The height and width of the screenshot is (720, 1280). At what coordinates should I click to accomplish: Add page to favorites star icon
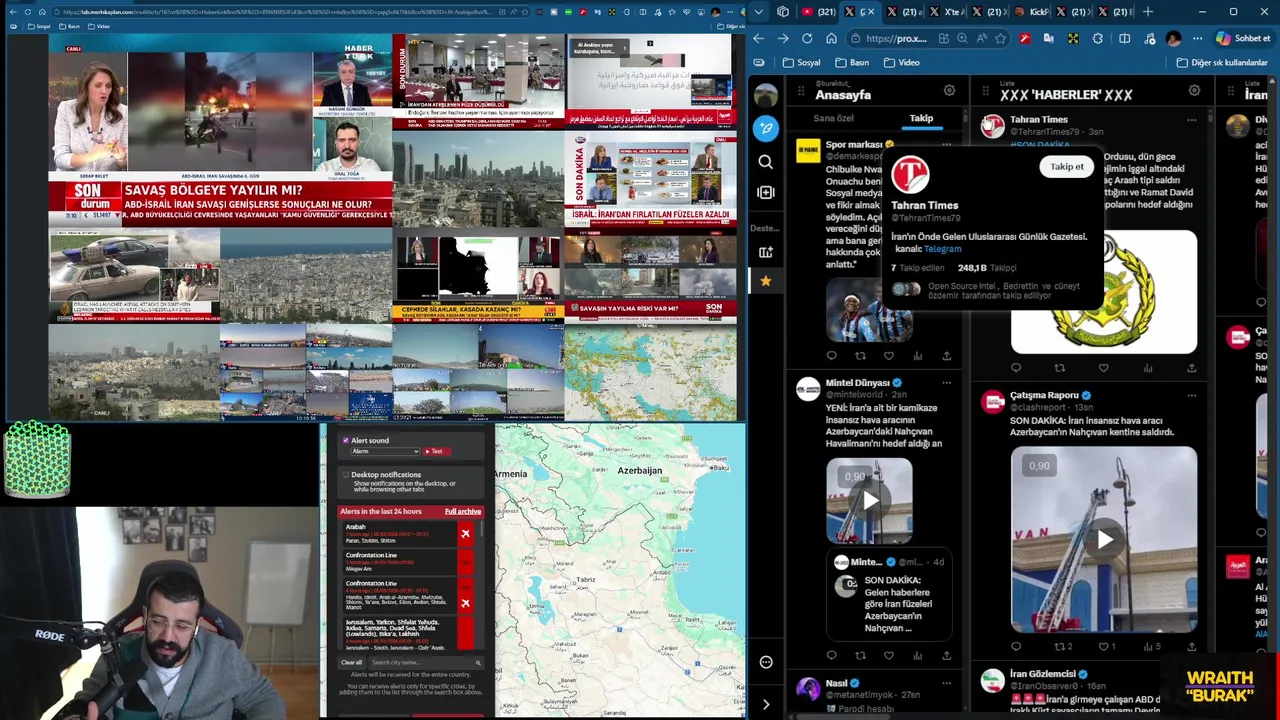coord(1000,38)
